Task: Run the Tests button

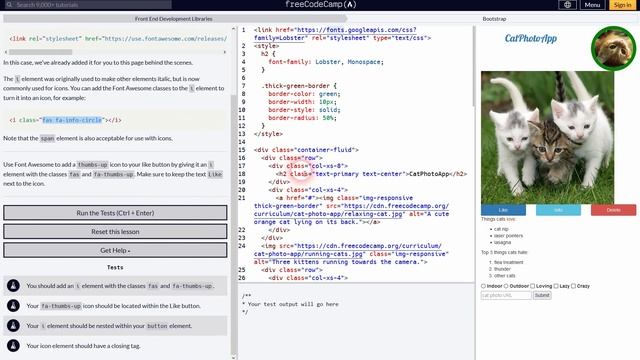Action: (115, 213)
